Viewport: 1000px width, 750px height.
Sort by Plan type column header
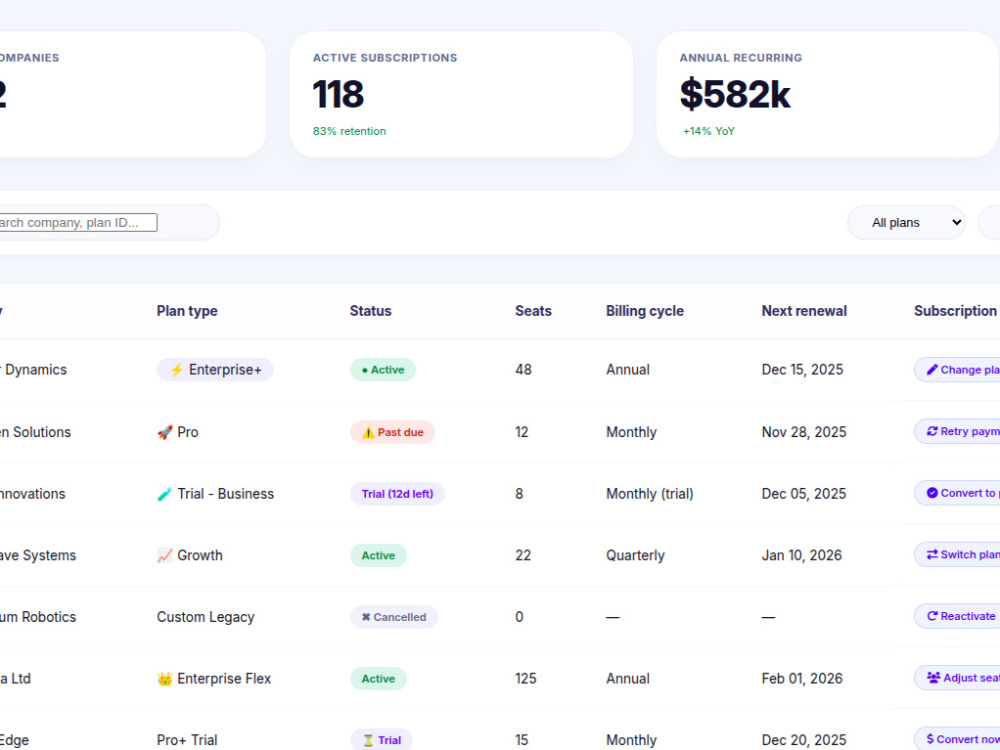[187, 311]
